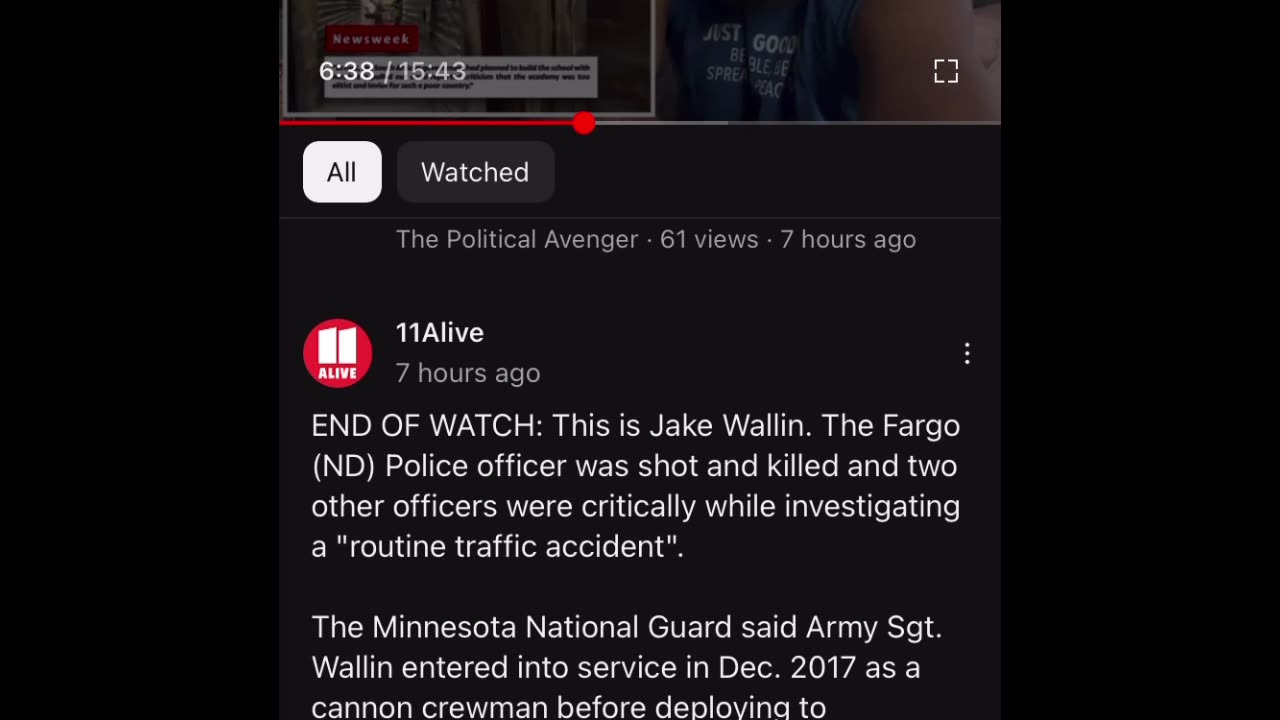Select the All filter chip

[342, 172]
